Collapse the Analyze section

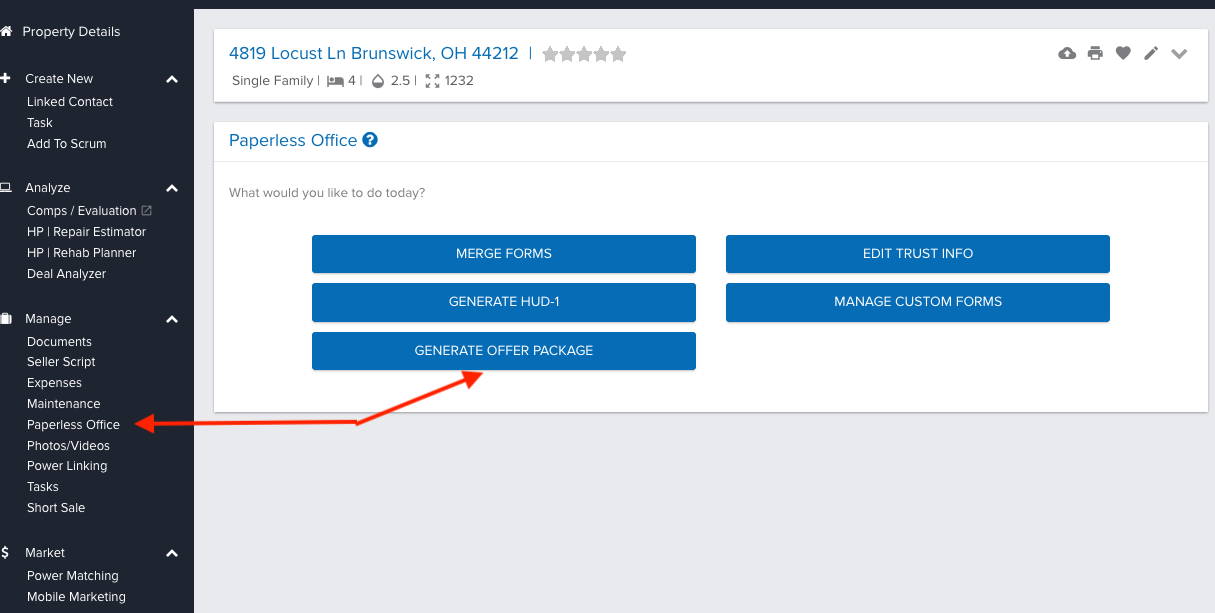[x=172, y=188]
